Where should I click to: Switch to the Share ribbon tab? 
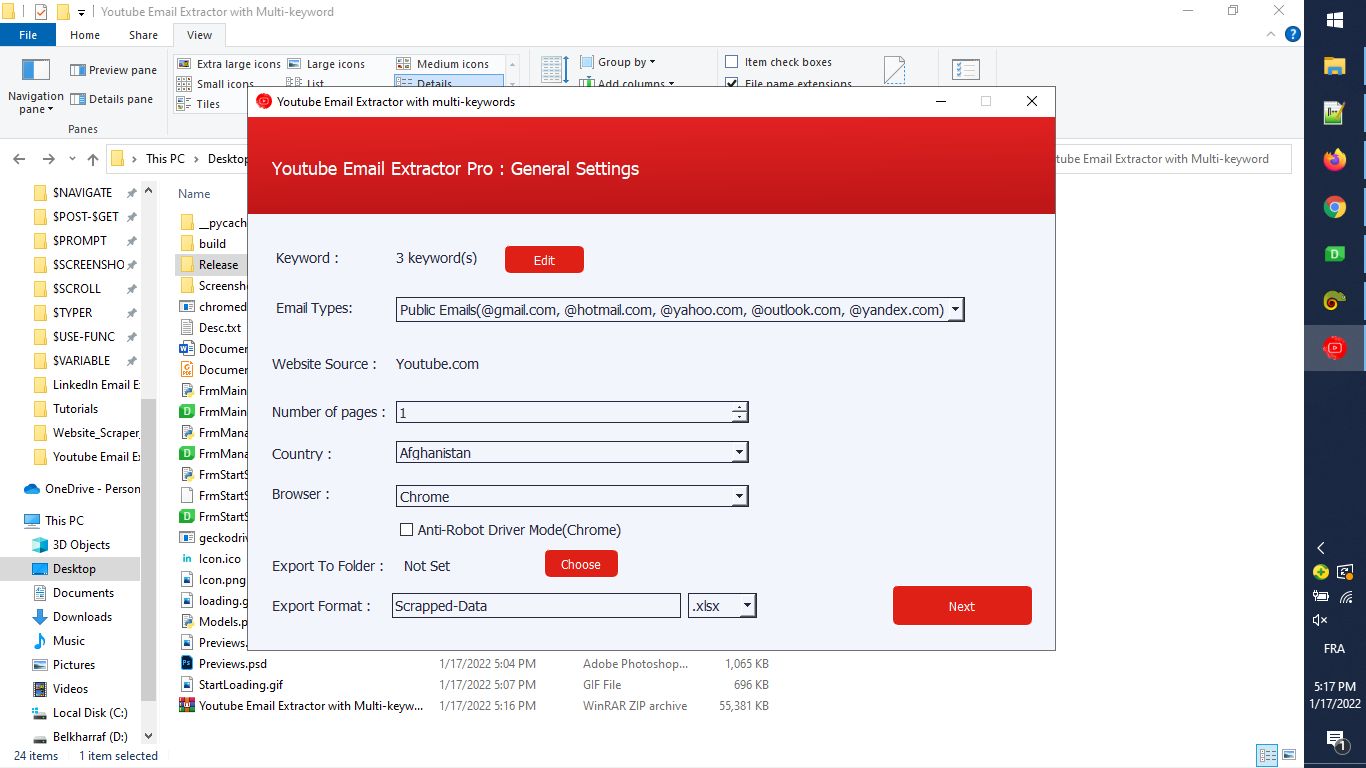(143, 35)
